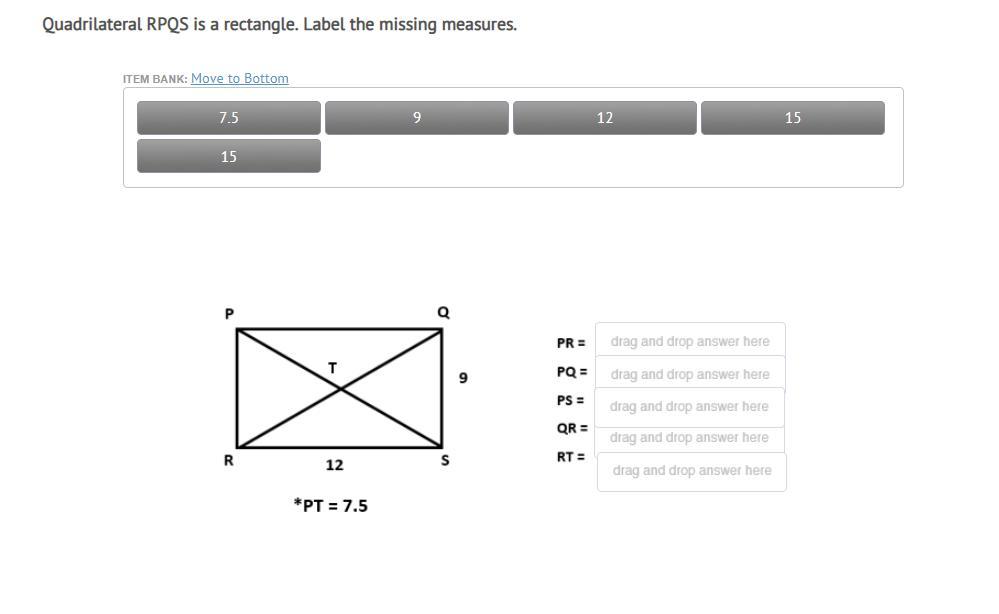Click the *PT = 7.5 note
The width and height of the screenshot is (999, 614).
331,506
